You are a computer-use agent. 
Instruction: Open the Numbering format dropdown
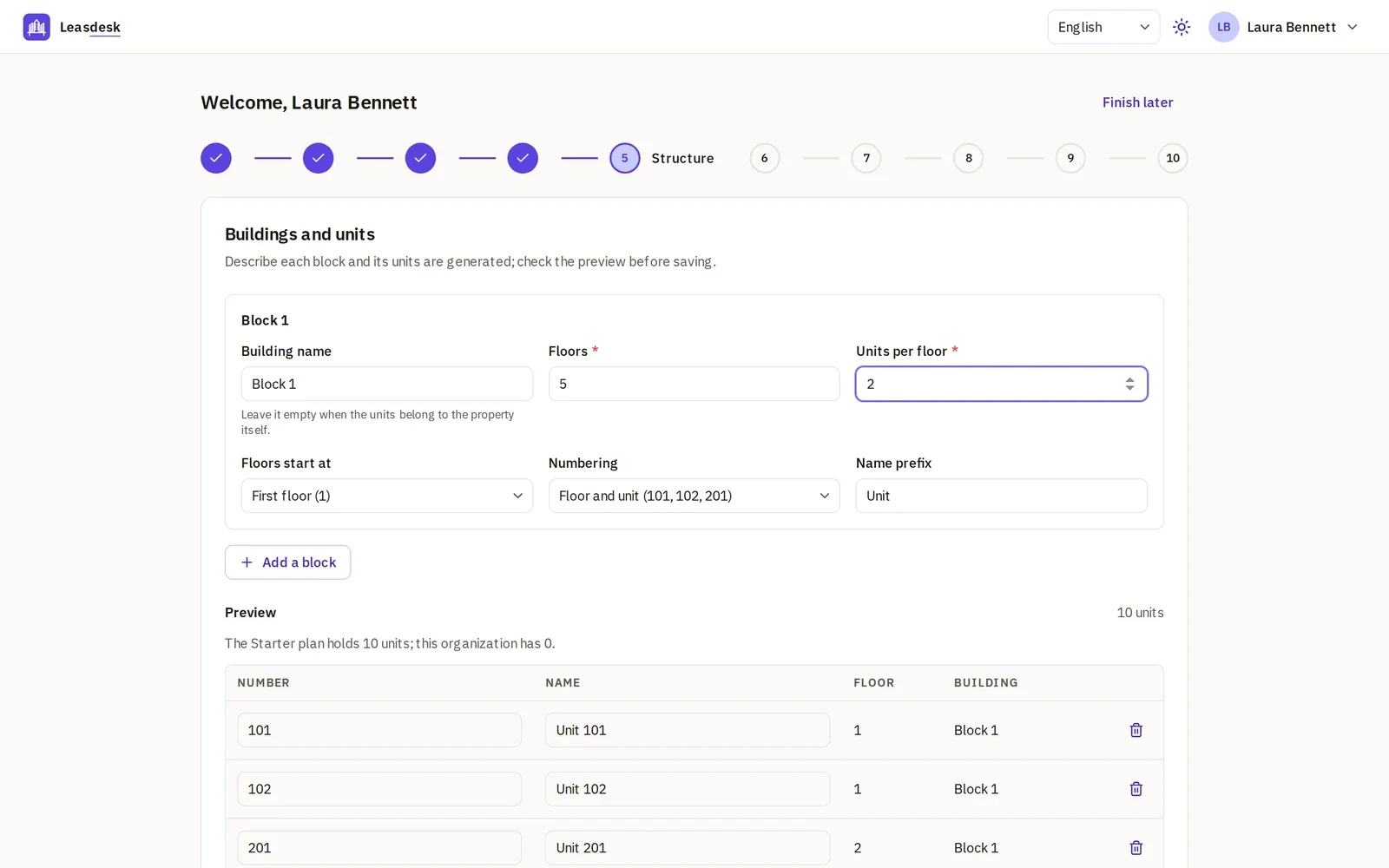click(694, 496)
